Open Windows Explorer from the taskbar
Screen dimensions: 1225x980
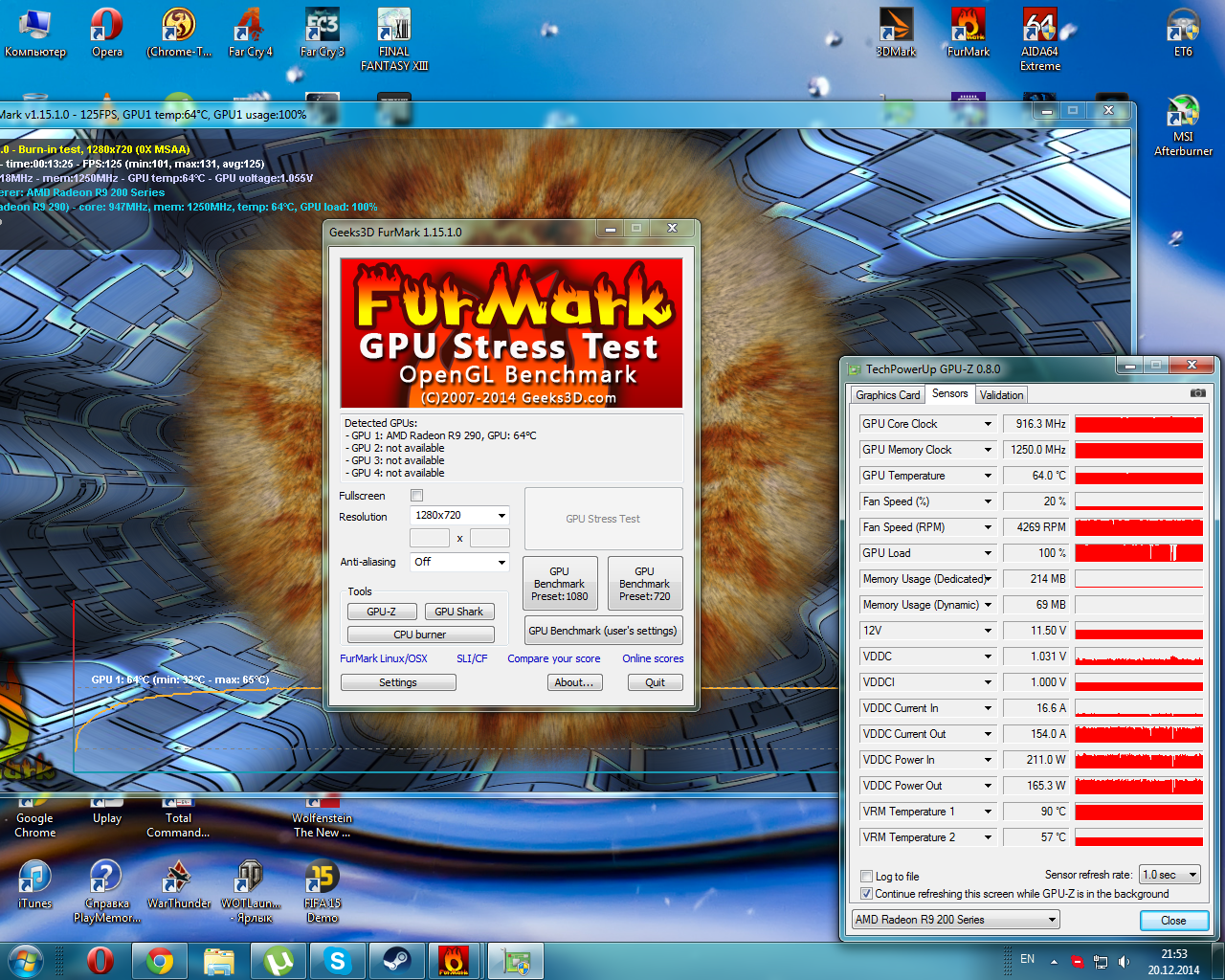point(219,961)
